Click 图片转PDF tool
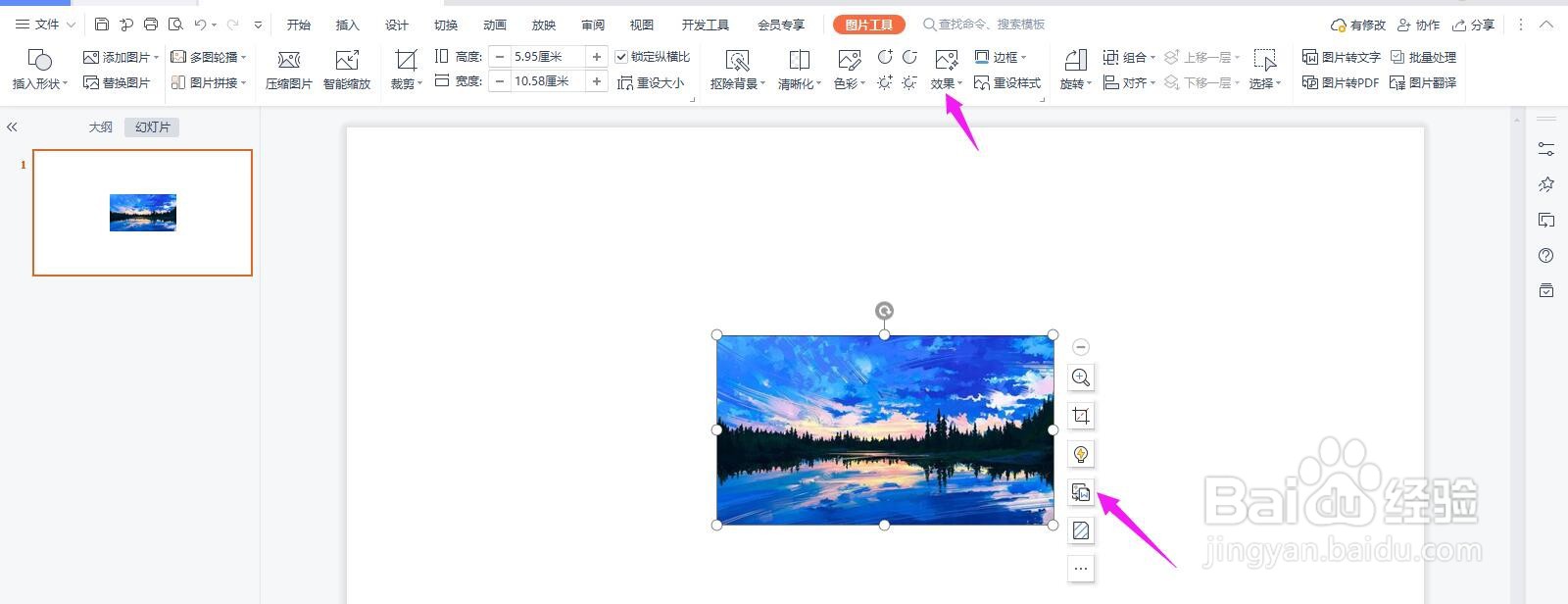Screen dimensions: 1568x604 coord(1341,83)
